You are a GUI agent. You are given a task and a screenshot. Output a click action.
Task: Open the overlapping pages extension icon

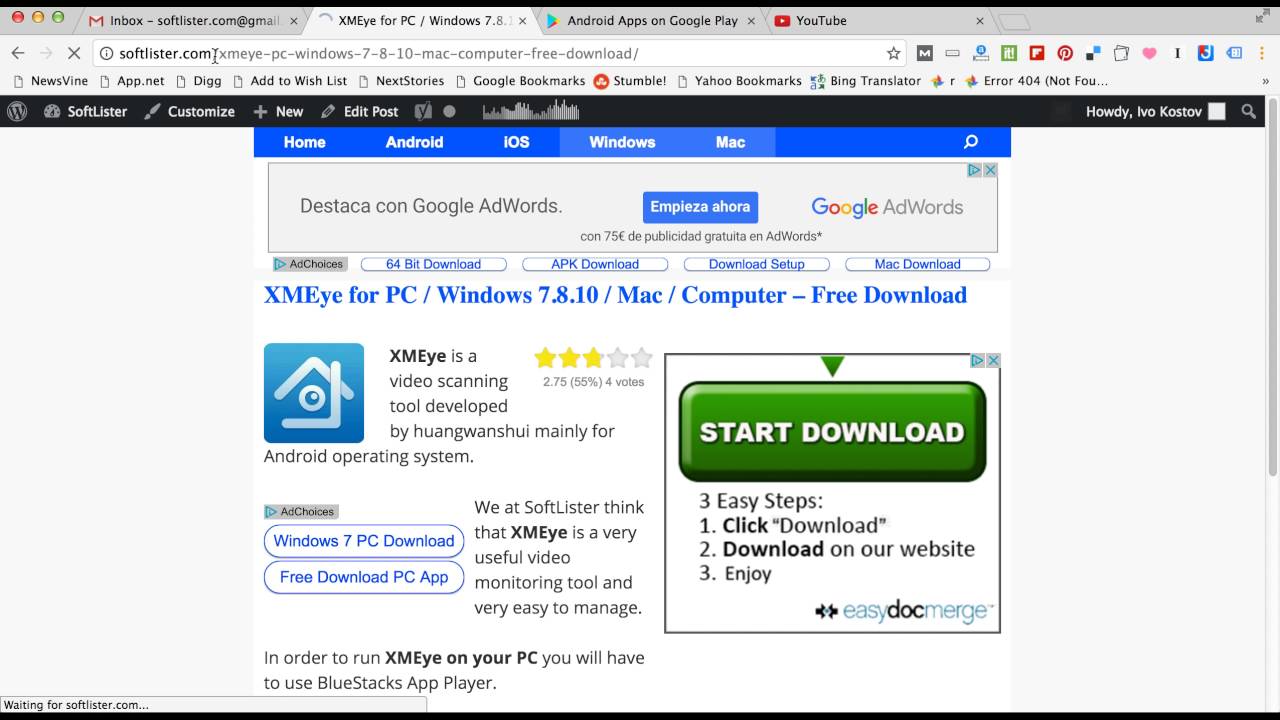pos(1121,53)
